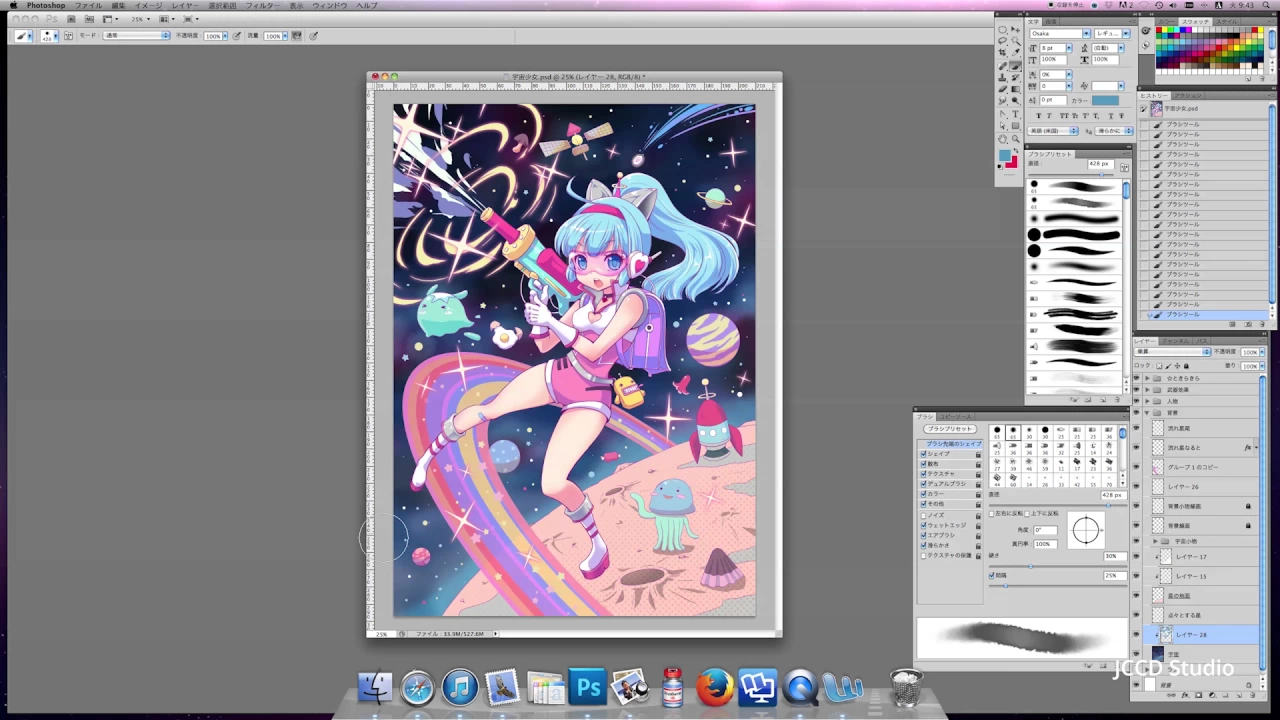
Task: Open the レイヤー menu
Action: [185, 6]
